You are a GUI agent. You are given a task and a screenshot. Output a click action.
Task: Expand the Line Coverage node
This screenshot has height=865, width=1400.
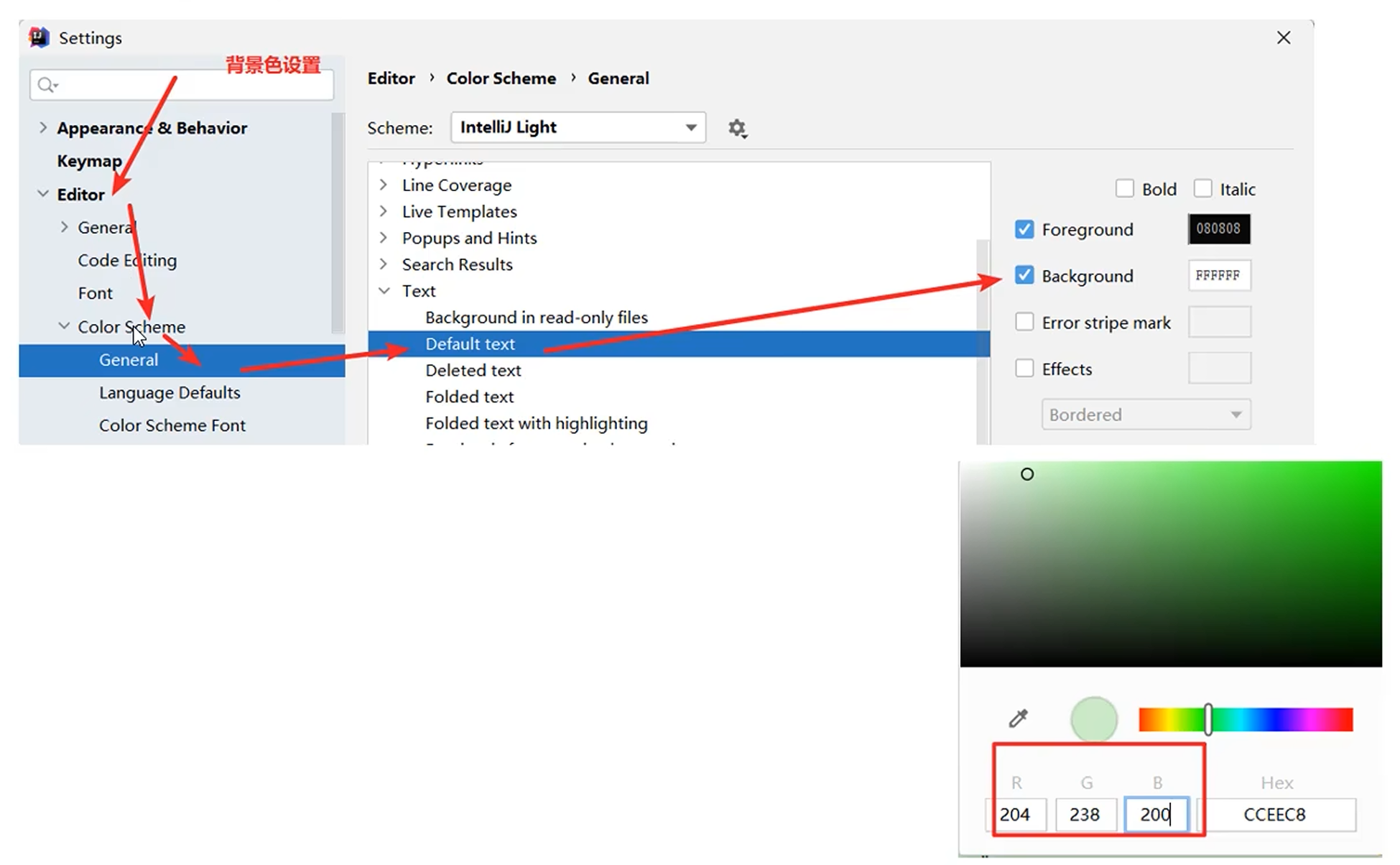[384, 185]
